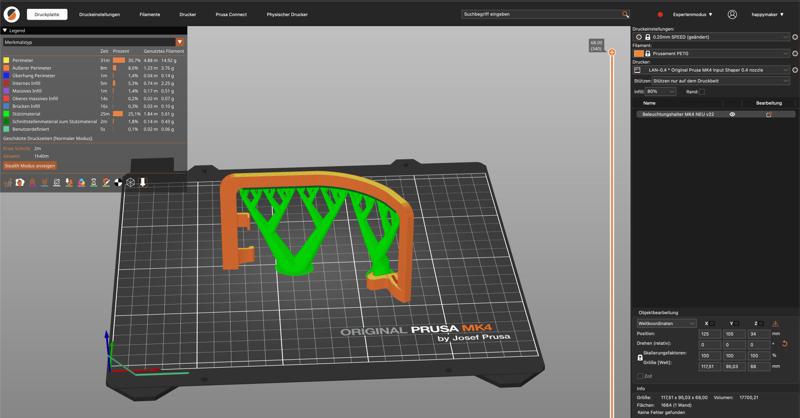Screen dimensions: 800x418
Task: Toggle wipe moves visibility icon
Action: click(x=20, y=182)
